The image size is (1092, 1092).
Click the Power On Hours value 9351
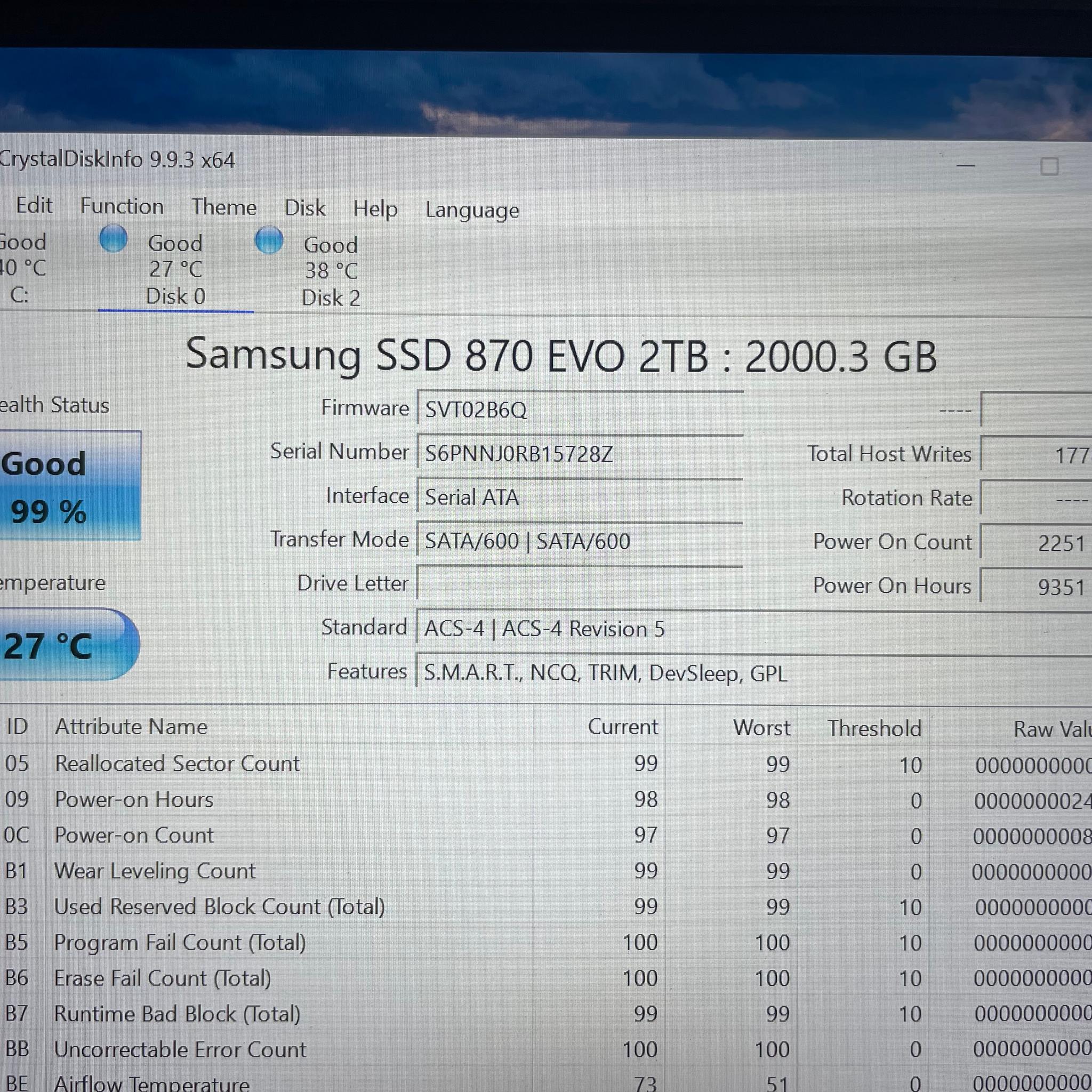pos(1037,586)
